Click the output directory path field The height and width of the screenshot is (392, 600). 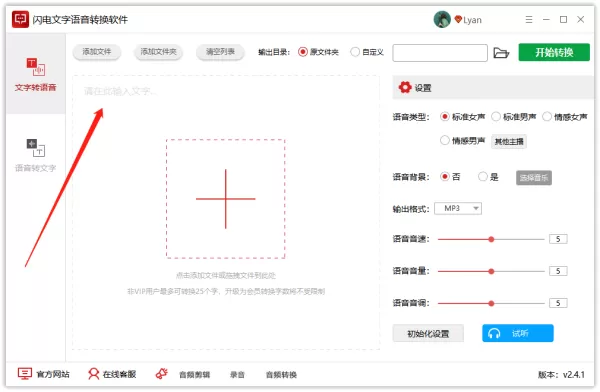(440, 53)
